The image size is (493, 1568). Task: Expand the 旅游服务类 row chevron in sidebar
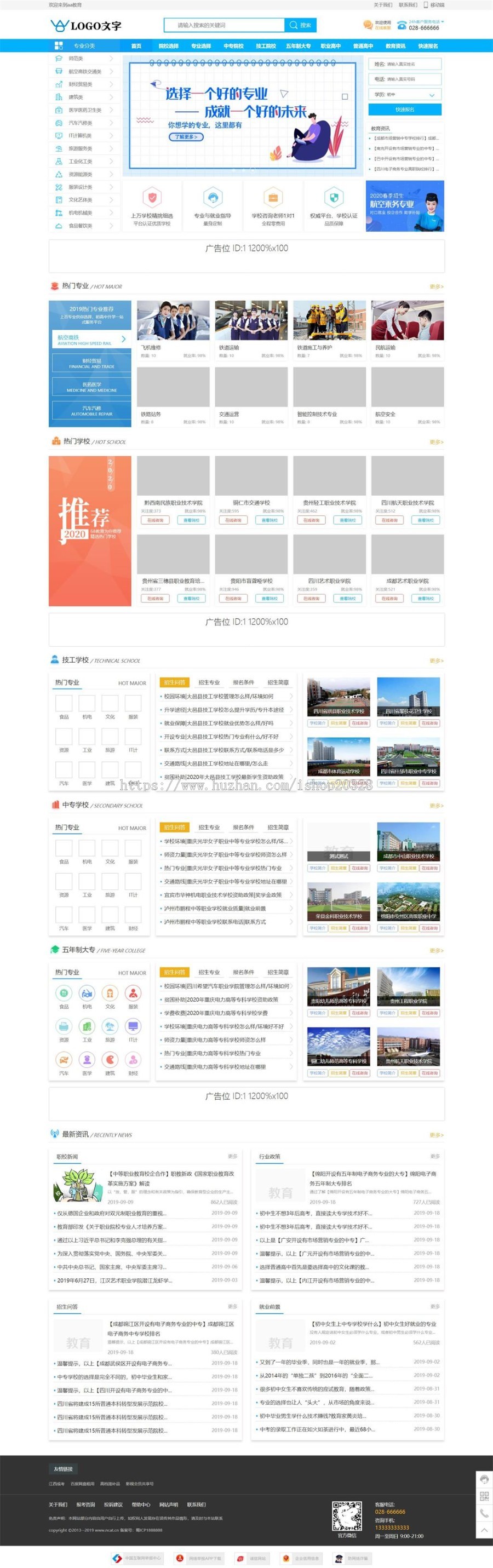111,148
